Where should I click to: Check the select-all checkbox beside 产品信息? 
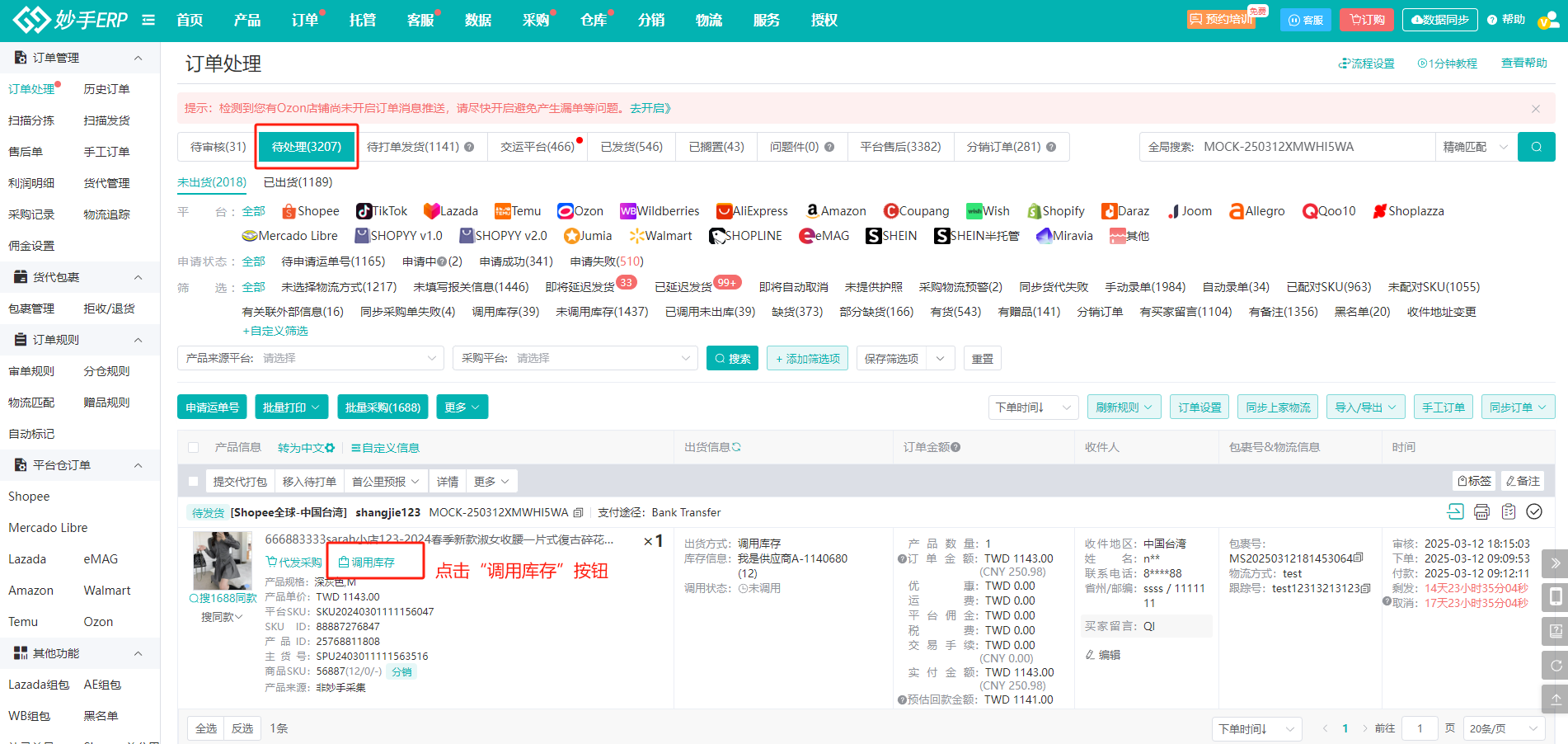(x=194, y=448)
